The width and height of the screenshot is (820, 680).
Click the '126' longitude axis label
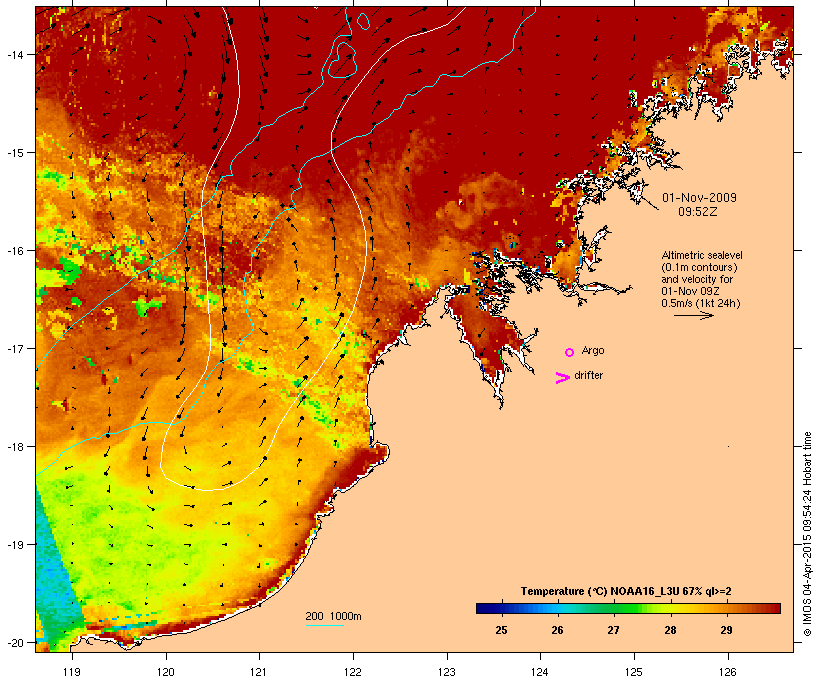727,672
